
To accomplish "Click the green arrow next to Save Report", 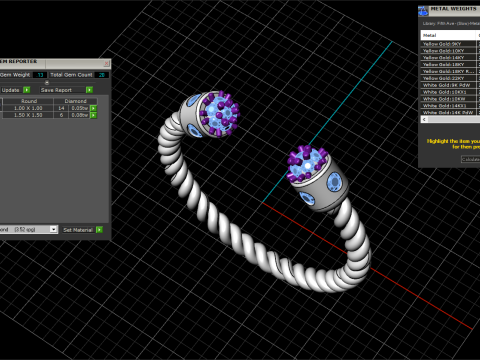I will 89,90.
